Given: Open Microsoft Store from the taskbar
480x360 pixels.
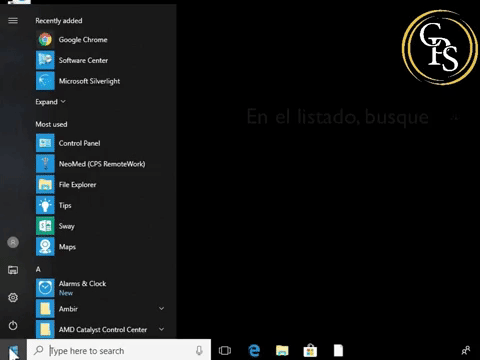Looking at the screenshot, I should pyautogui.click(x=310, y=351).
